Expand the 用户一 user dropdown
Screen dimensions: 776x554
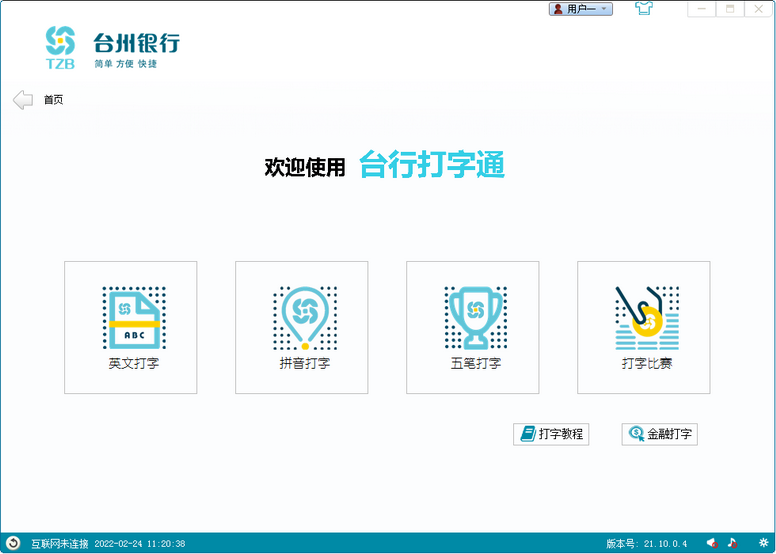(x=581, y=9)
